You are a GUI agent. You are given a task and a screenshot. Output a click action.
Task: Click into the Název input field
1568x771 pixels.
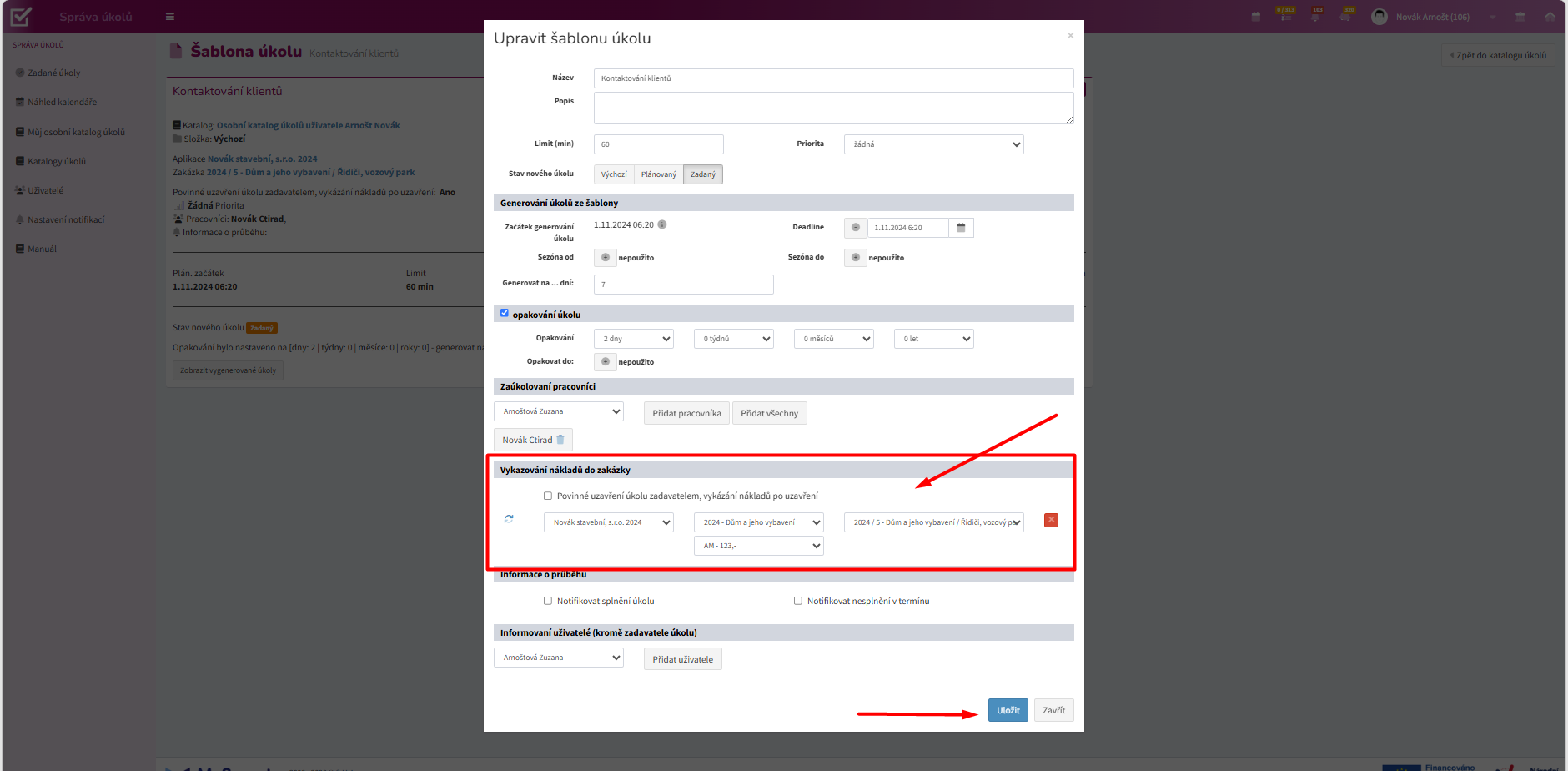834,78
